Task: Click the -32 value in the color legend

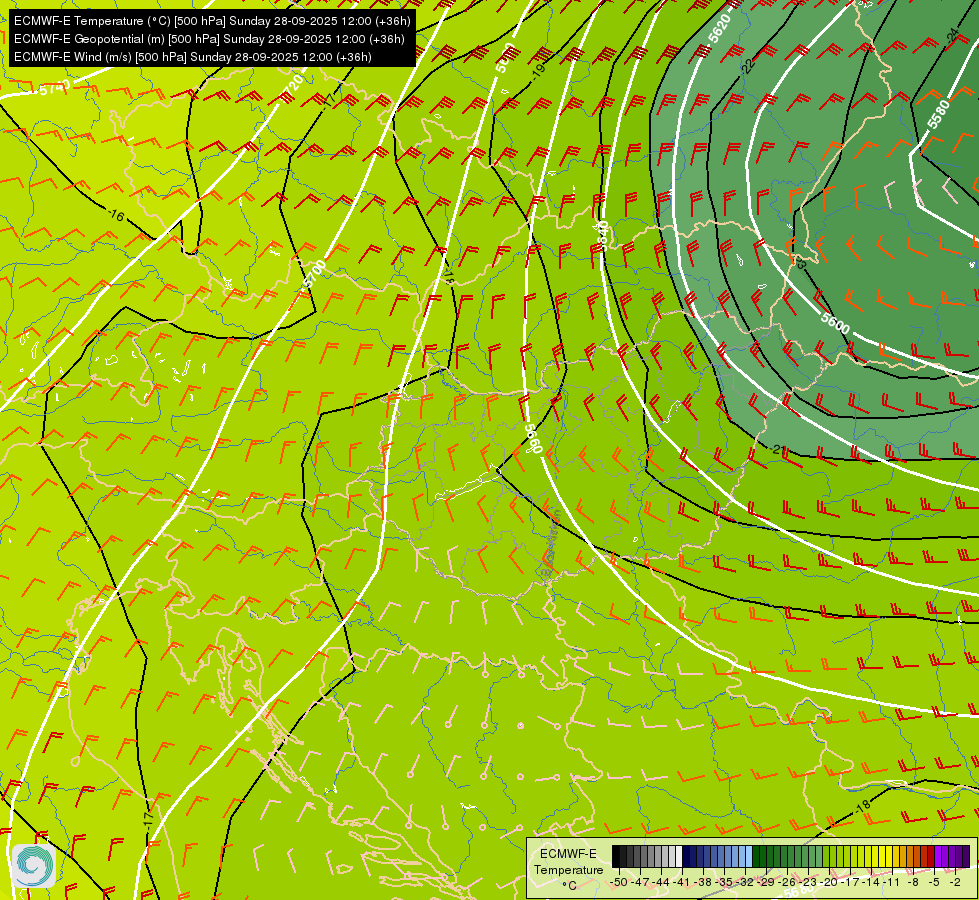Action: (745, 882)
